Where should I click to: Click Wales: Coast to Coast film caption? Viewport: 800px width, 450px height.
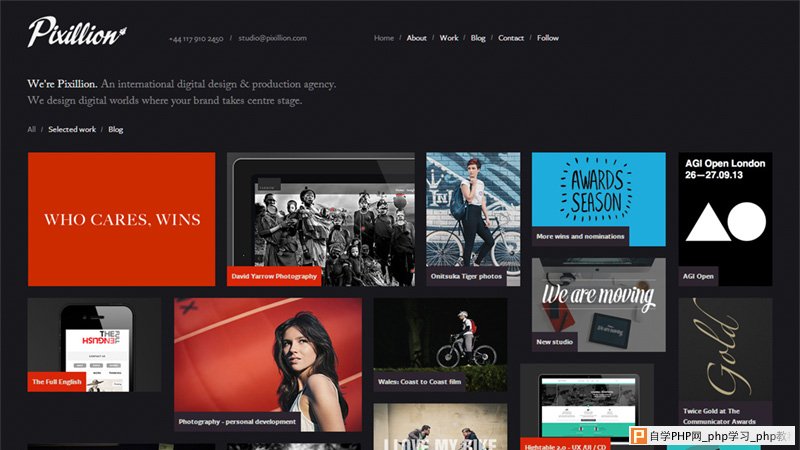[419, 382]
